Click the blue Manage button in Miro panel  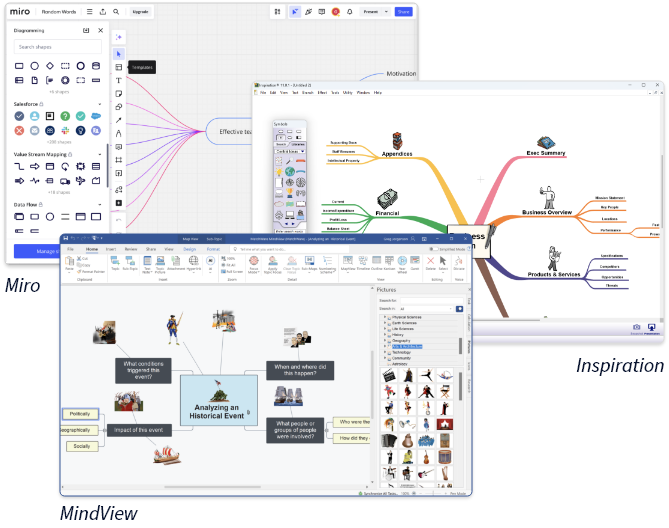click(x=37, y=251)
